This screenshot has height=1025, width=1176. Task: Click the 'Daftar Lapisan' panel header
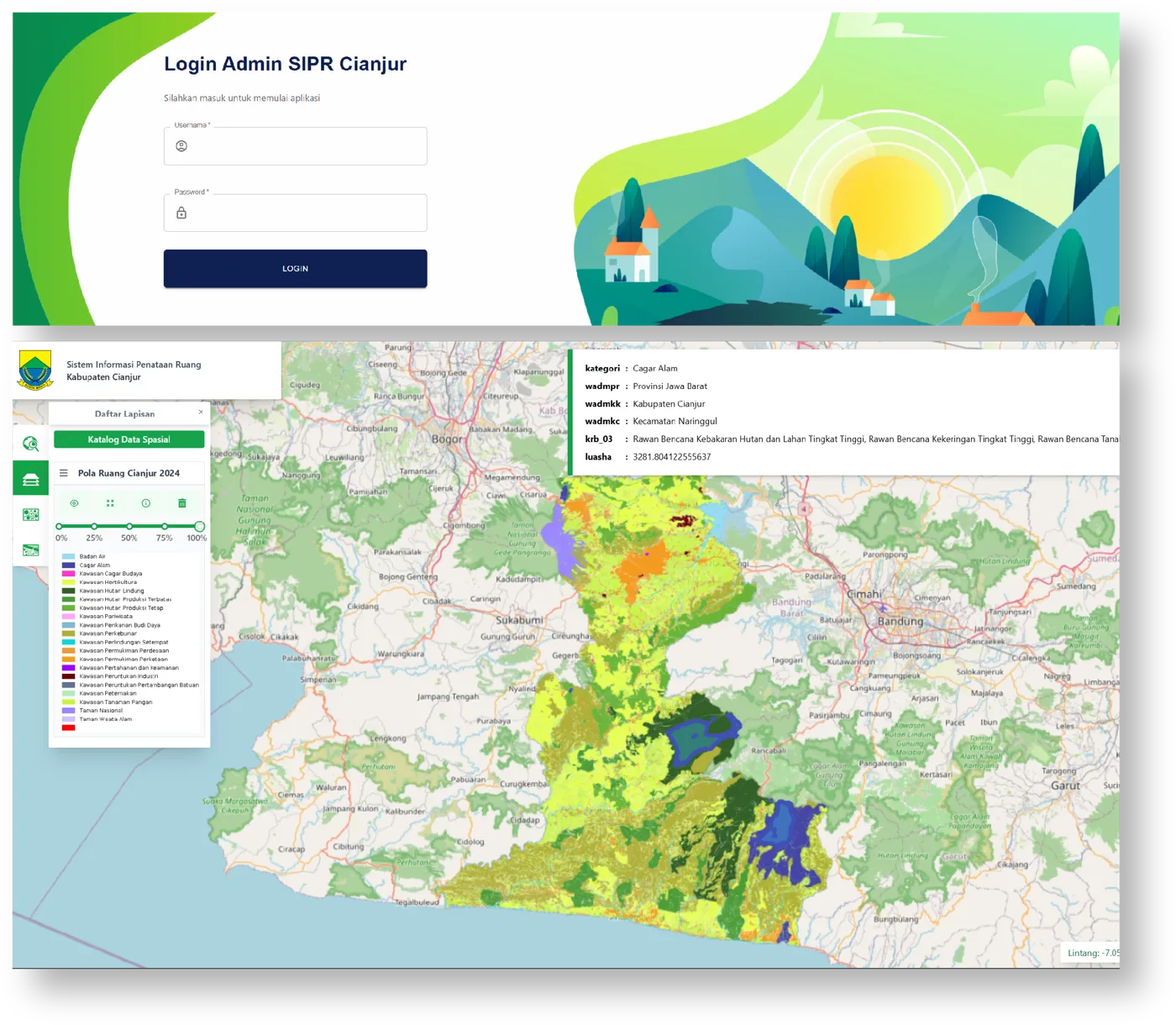[124, 413]
